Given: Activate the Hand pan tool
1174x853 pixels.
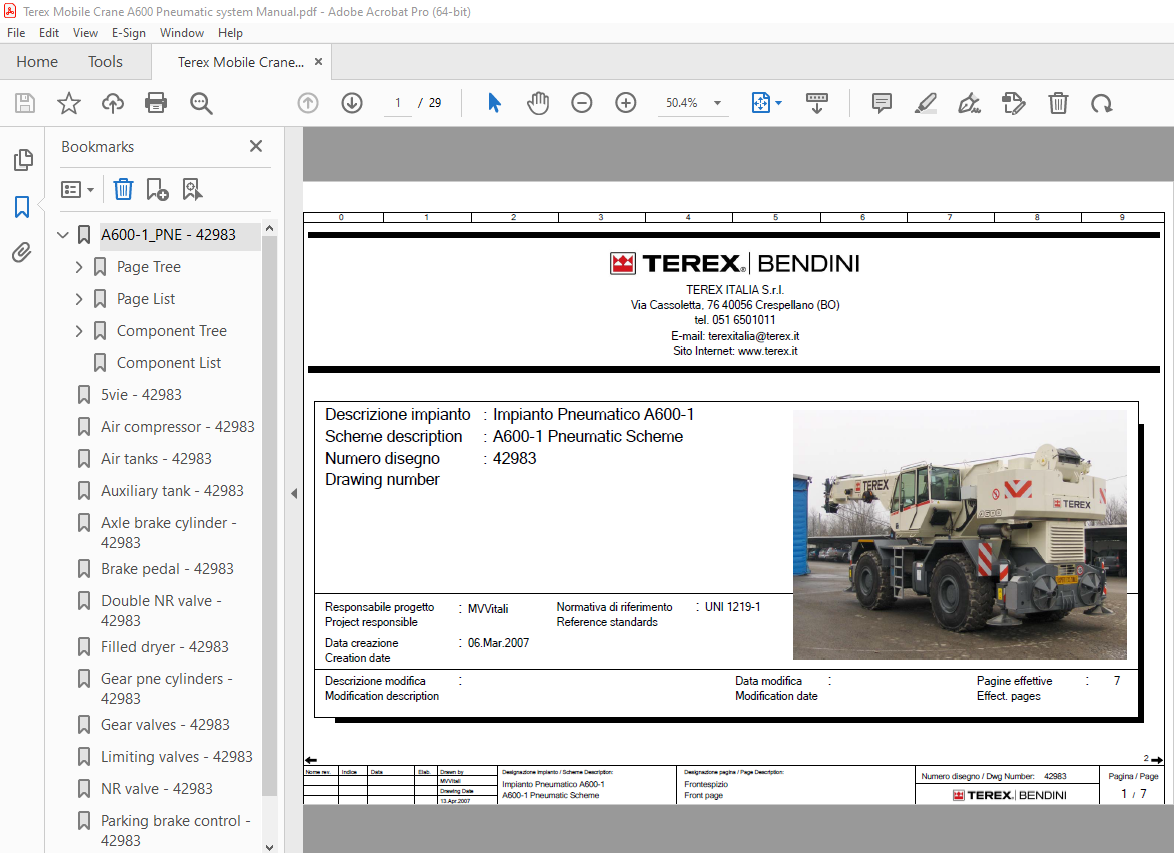Looking at the screenshot, I should tap(538, 103).
